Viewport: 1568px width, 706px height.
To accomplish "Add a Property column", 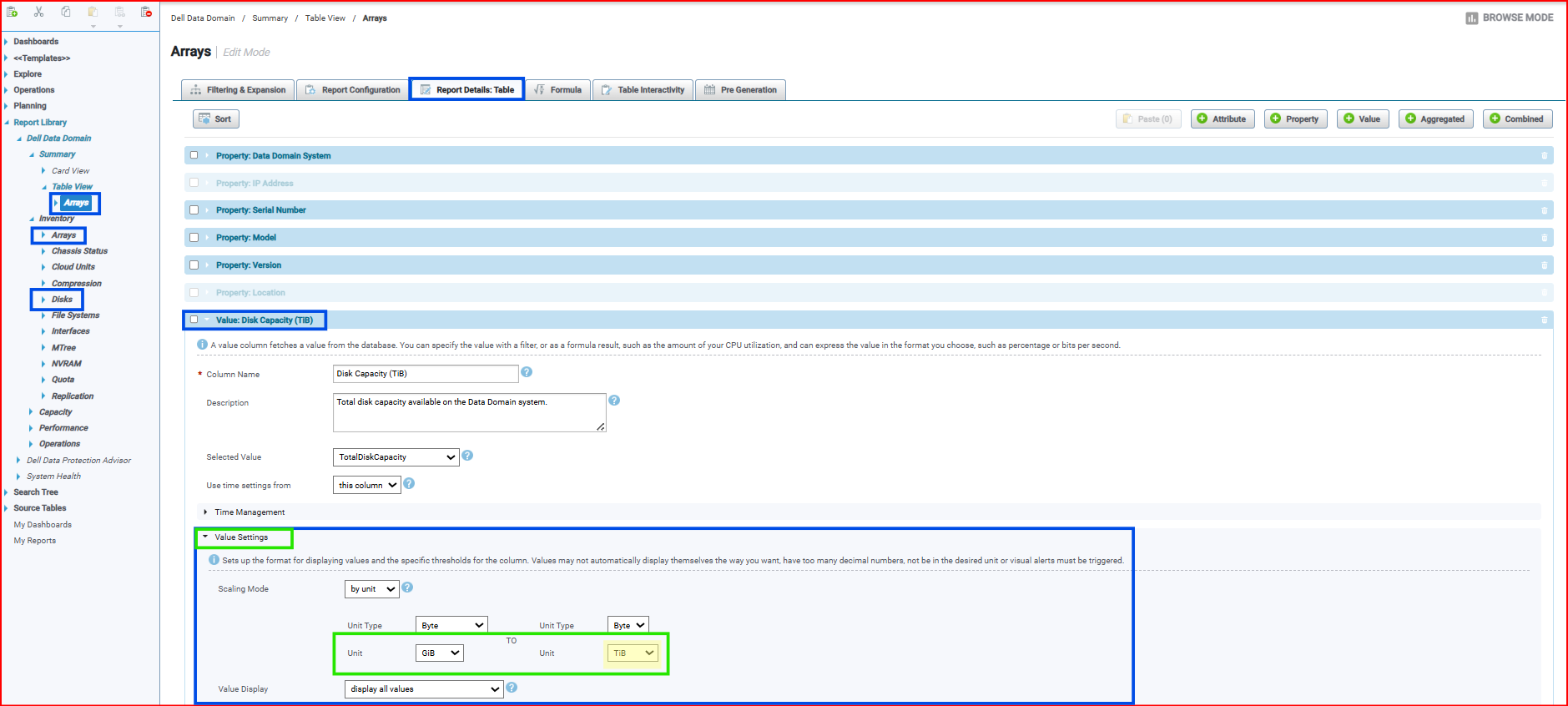I will (1295, 119).
